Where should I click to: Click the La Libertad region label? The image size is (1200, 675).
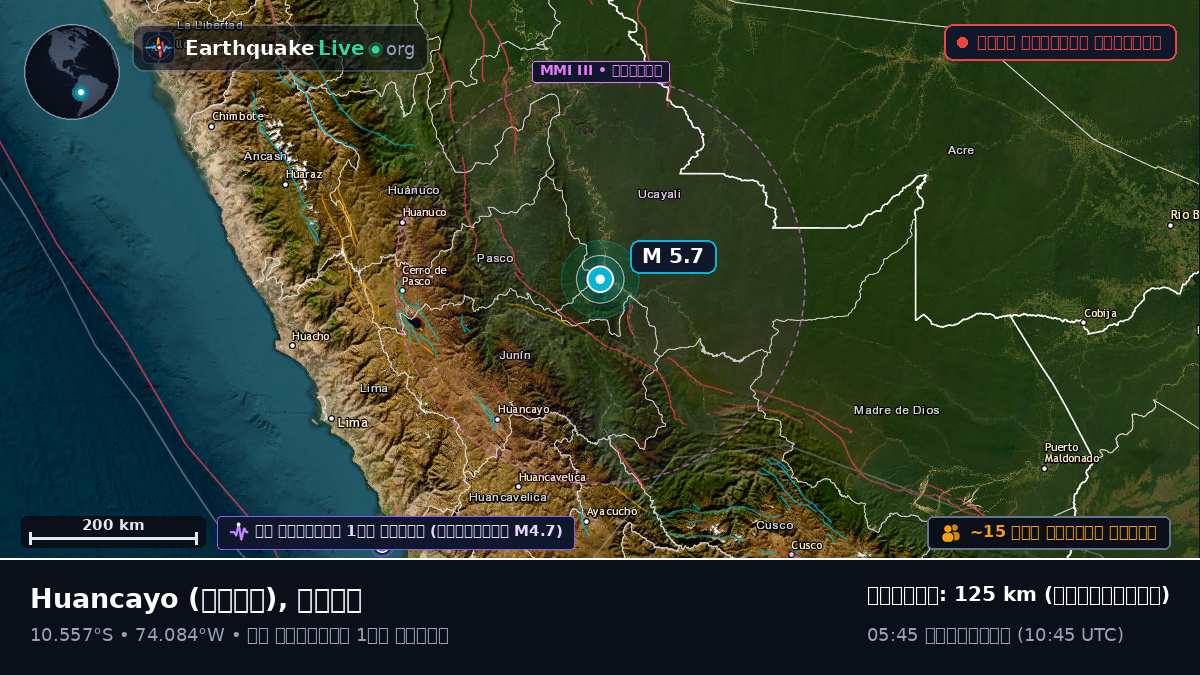(210, 25)
